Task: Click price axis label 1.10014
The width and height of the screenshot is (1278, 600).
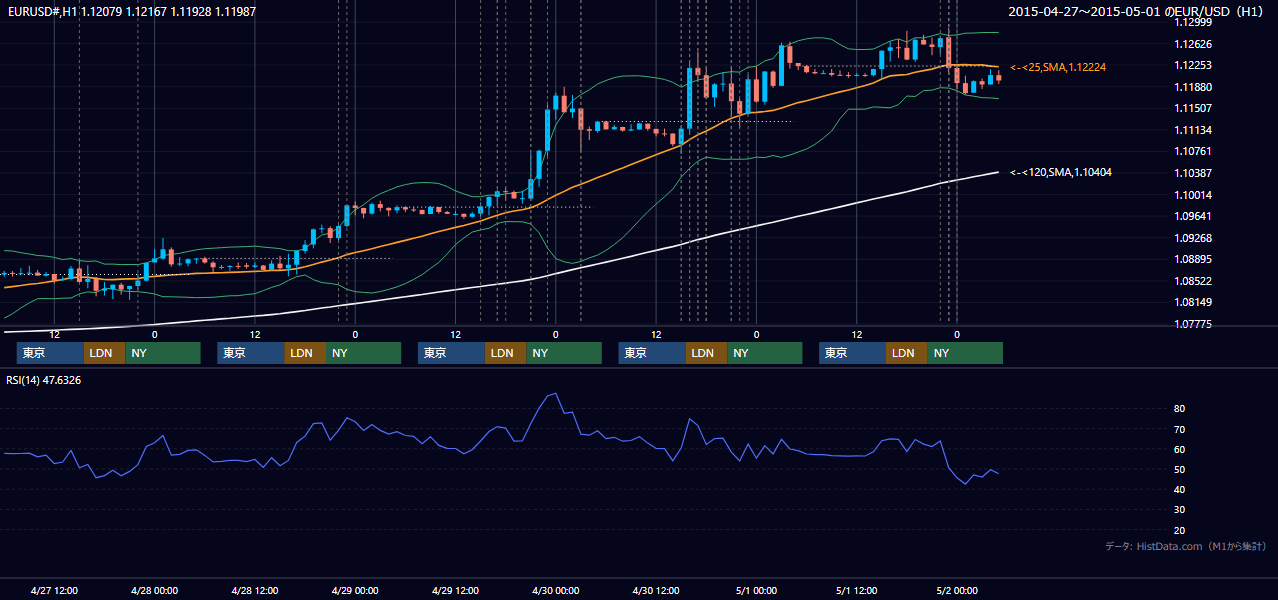Action: click(x=1193, y=195)
